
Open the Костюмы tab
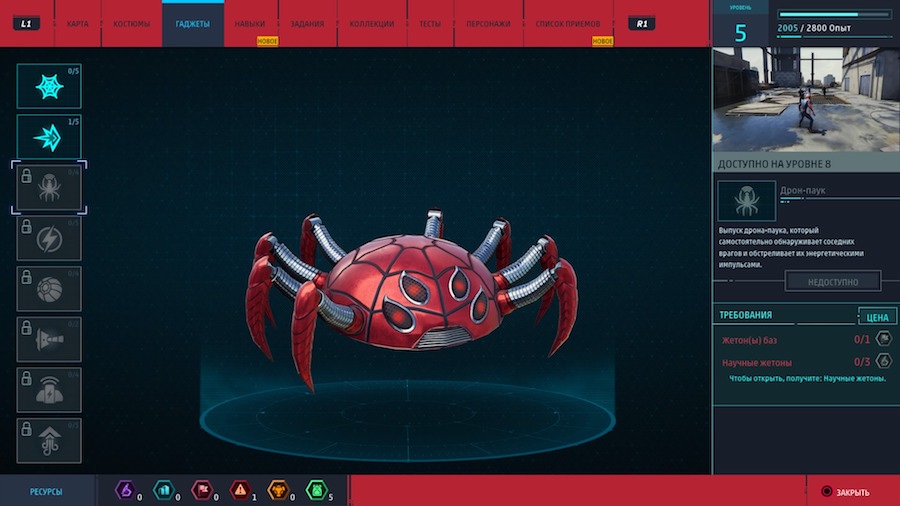click(x=131, y=24)
